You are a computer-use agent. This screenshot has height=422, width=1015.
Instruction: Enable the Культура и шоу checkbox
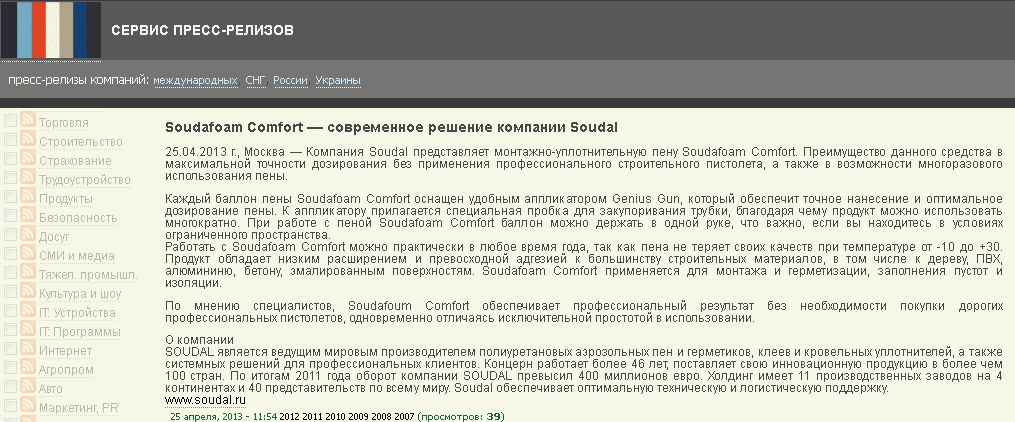[10, 291]
